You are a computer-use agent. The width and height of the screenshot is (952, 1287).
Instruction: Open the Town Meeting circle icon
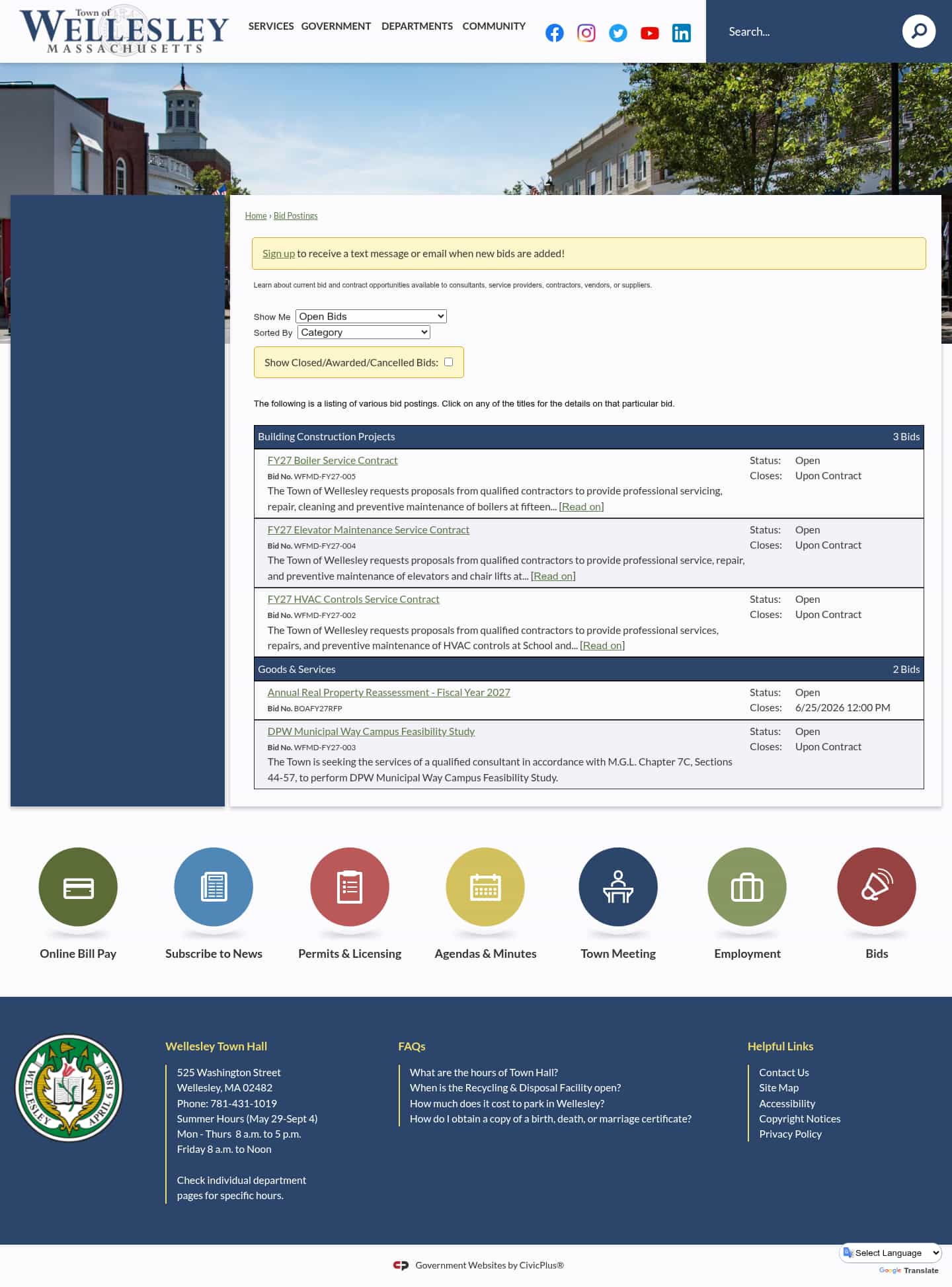[618, 886]
